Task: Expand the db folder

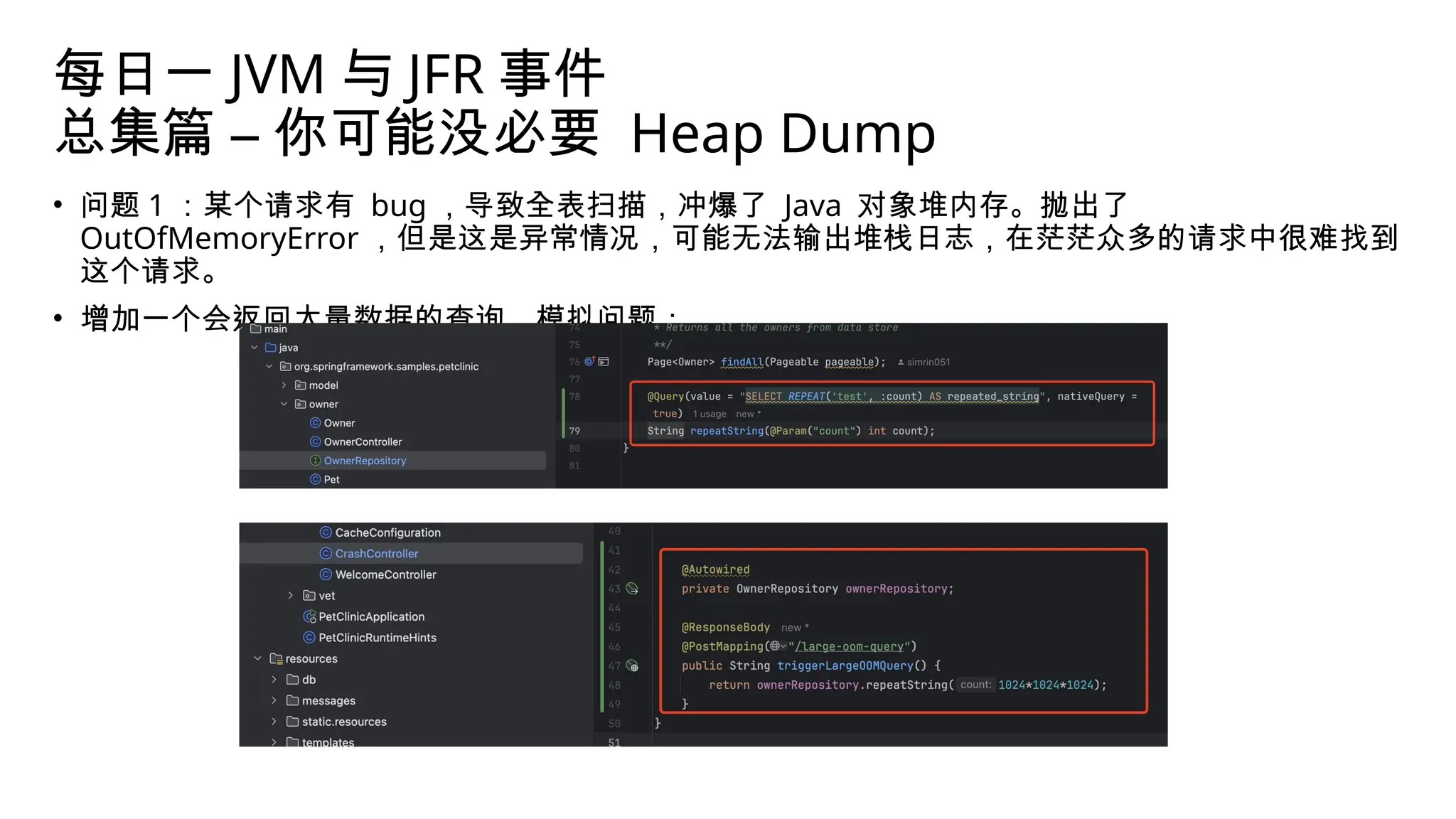Action: click(x=274, y=680)
